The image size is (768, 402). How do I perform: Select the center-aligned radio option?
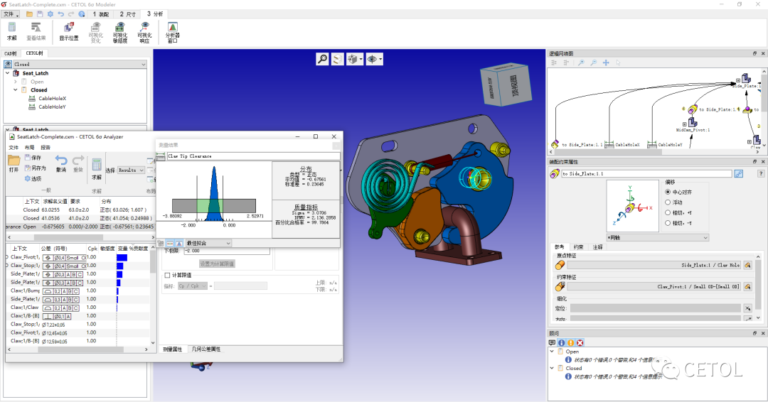click(668, 192)
